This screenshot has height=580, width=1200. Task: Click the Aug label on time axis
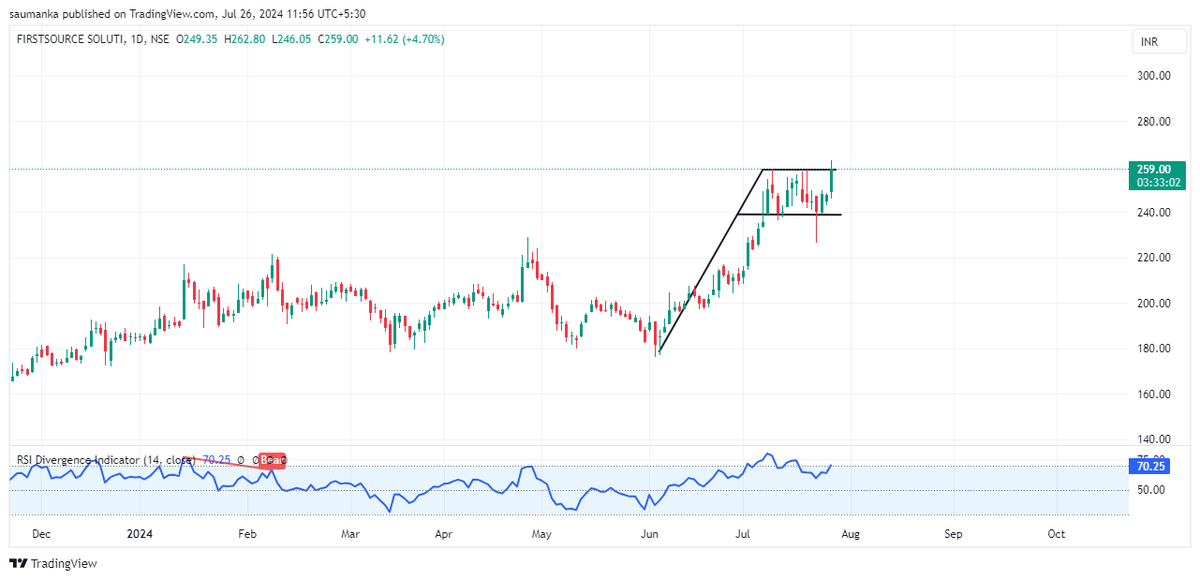pos(850,534)
